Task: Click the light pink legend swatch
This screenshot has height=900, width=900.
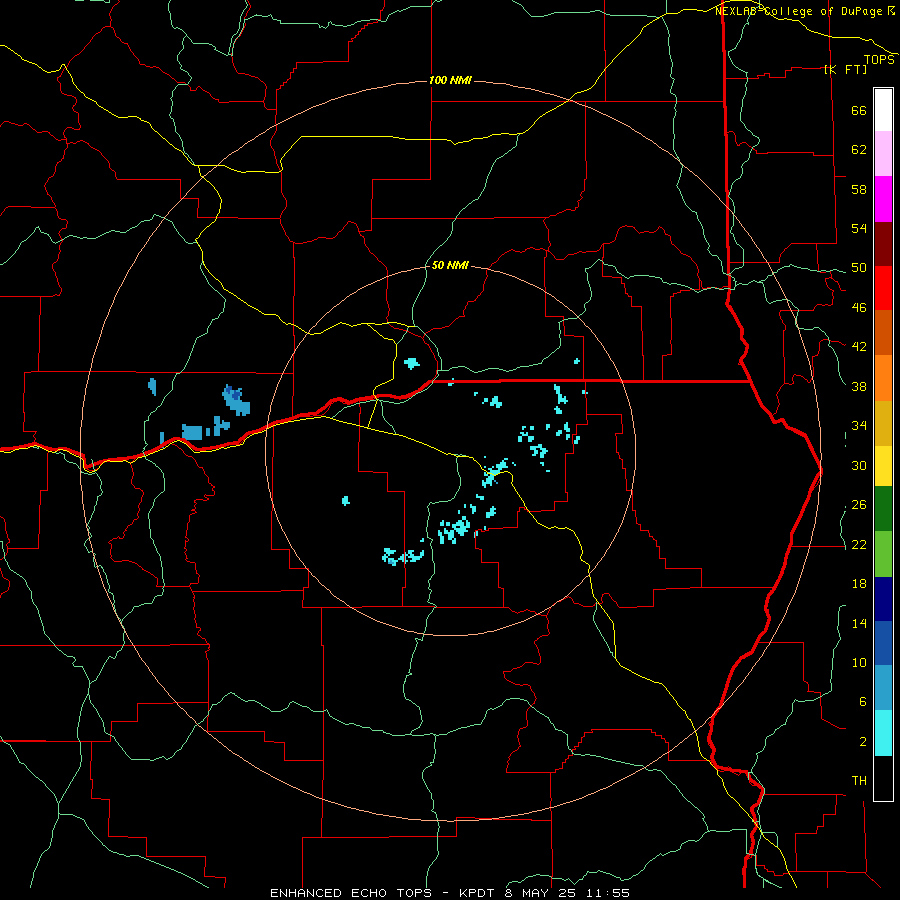Action: (x=883, y=154)
